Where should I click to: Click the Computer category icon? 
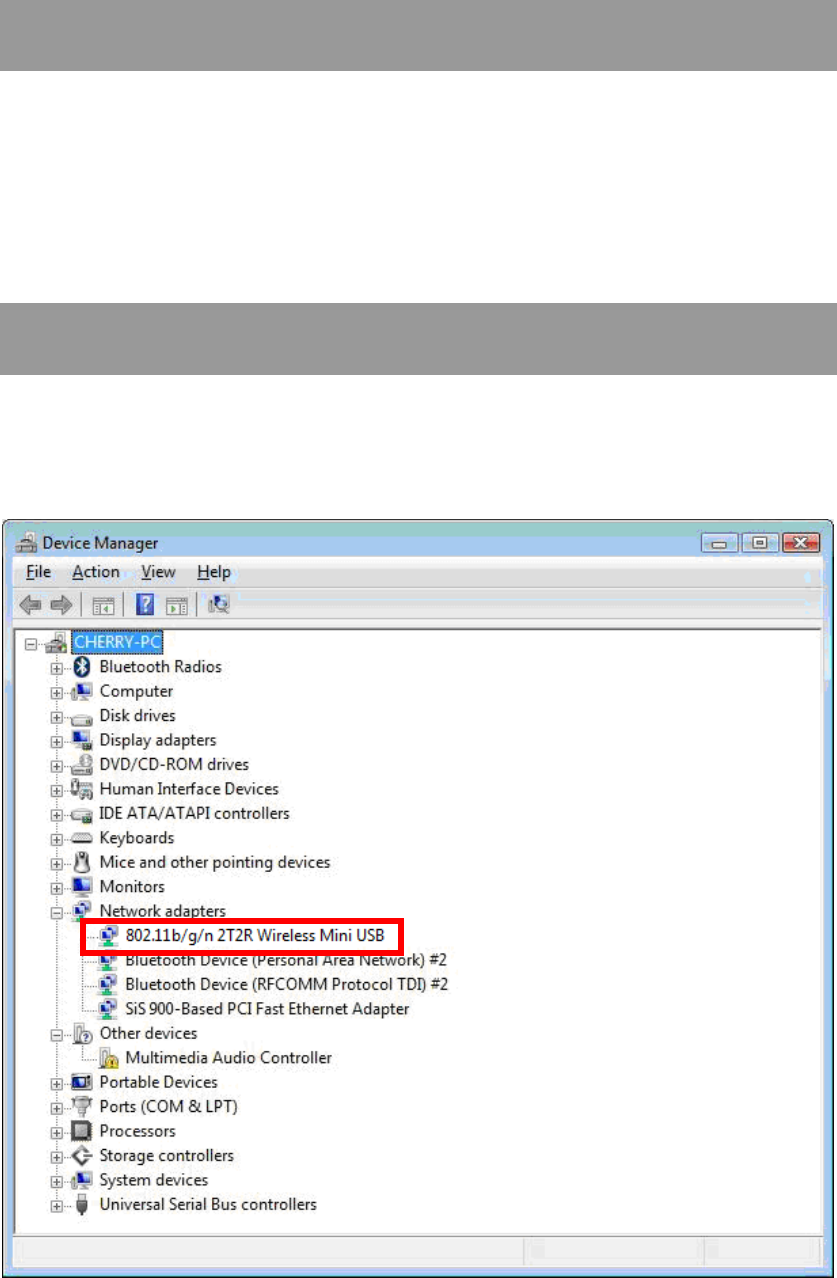[x=82, y=691]
